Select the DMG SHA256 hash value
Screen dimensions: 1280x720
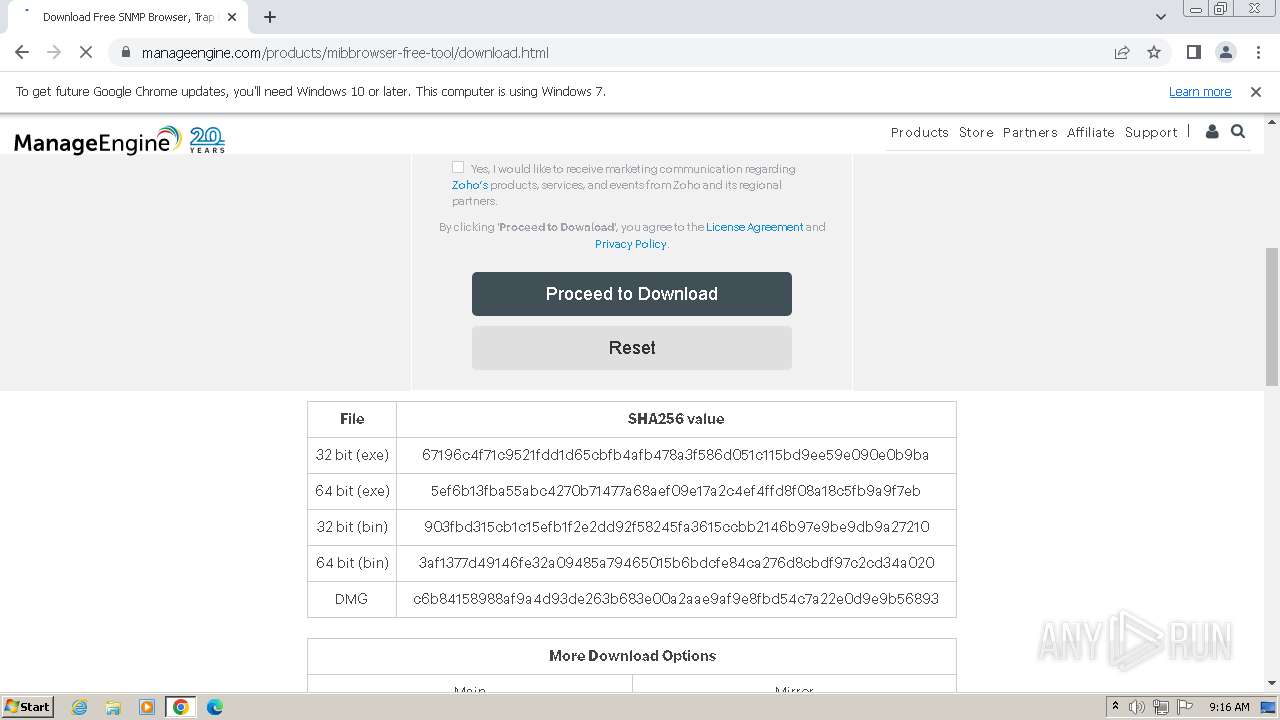click(676, 599)
